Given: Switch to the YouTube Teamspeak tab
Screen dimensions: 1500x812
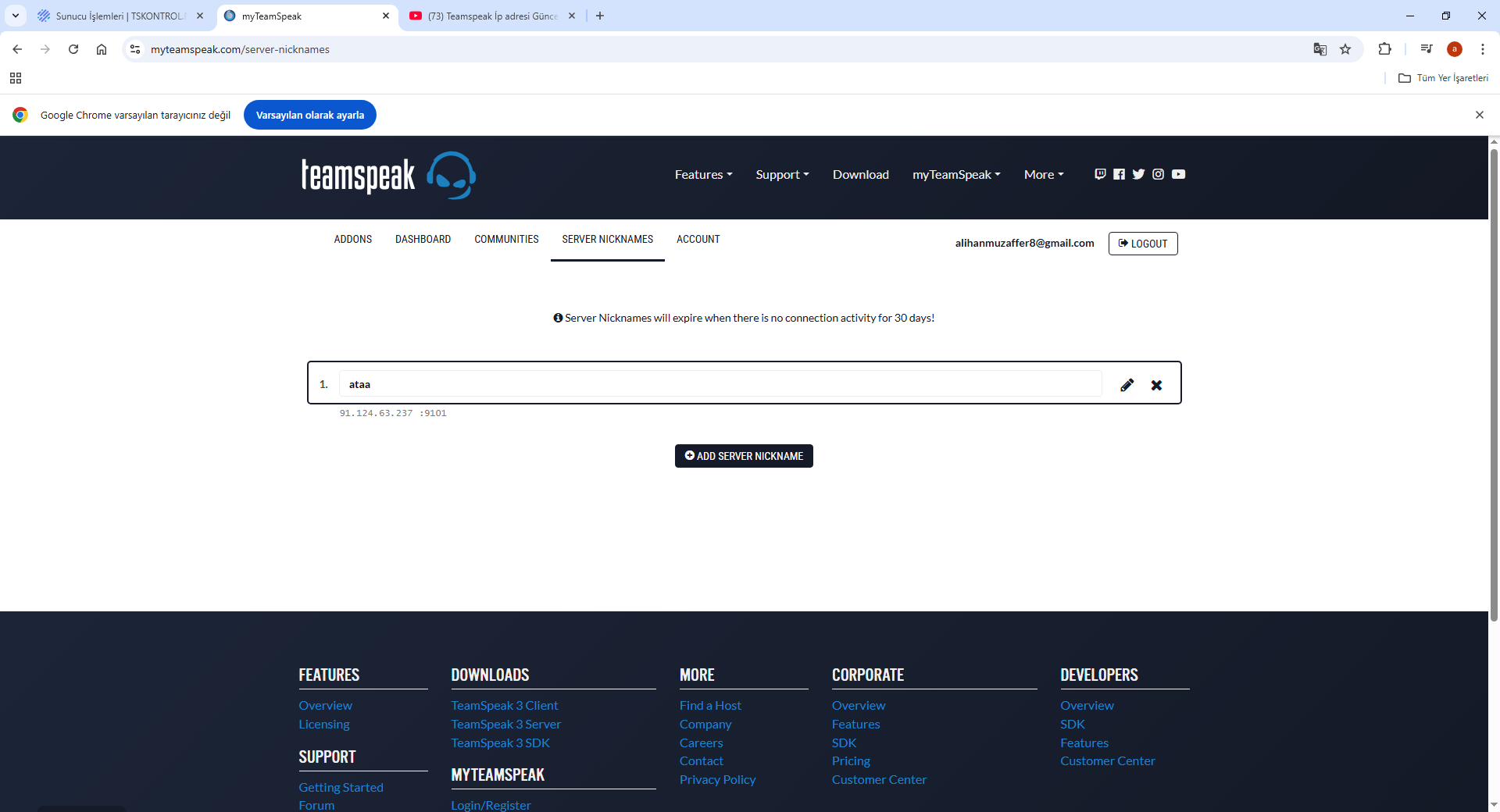Looking at the screenshot, I should 492,16.
